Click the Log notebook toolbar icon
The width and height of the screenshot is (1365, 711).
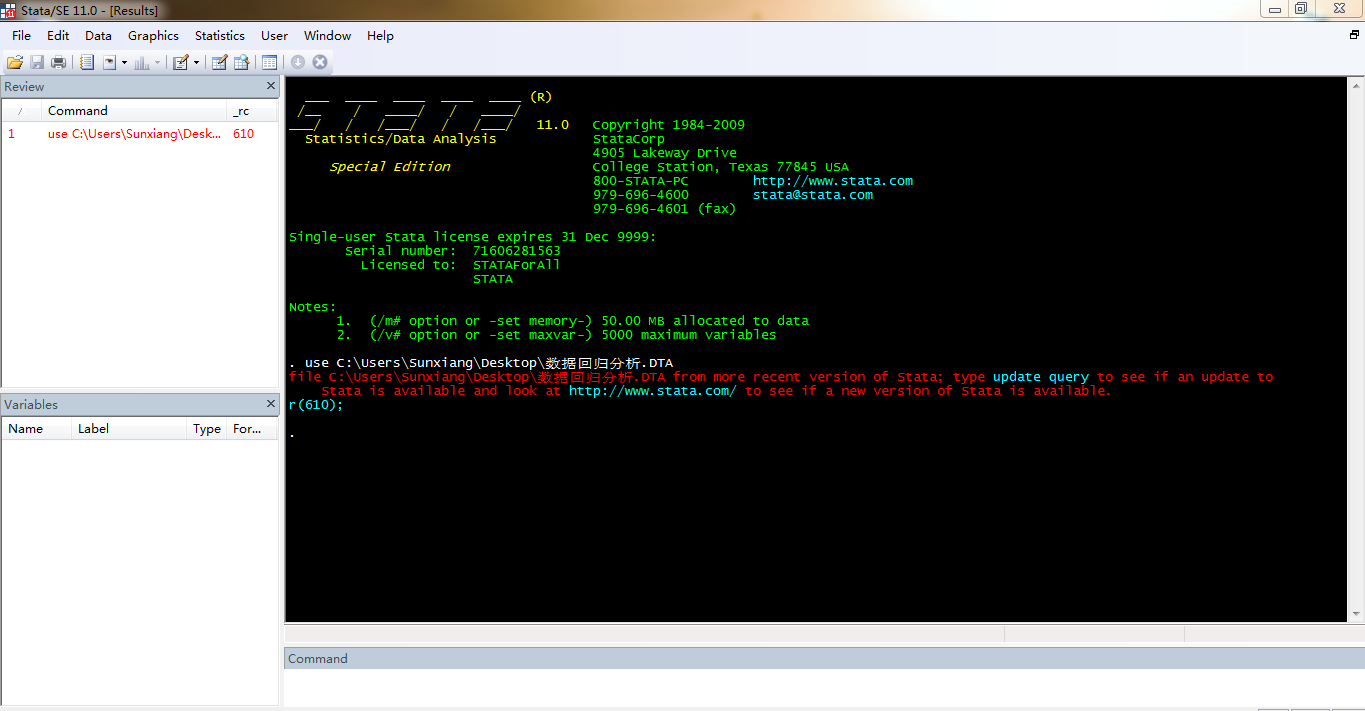click(87, 62)
